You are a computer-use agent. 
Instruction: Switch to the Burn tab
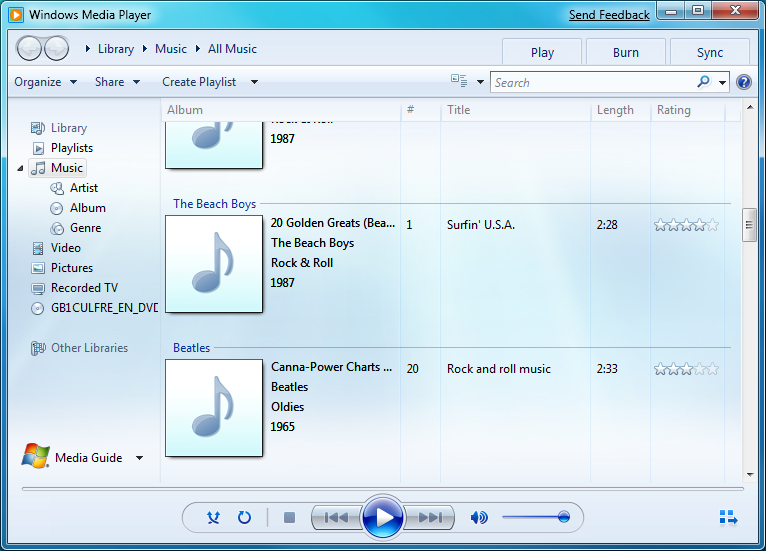pos(626,53)
